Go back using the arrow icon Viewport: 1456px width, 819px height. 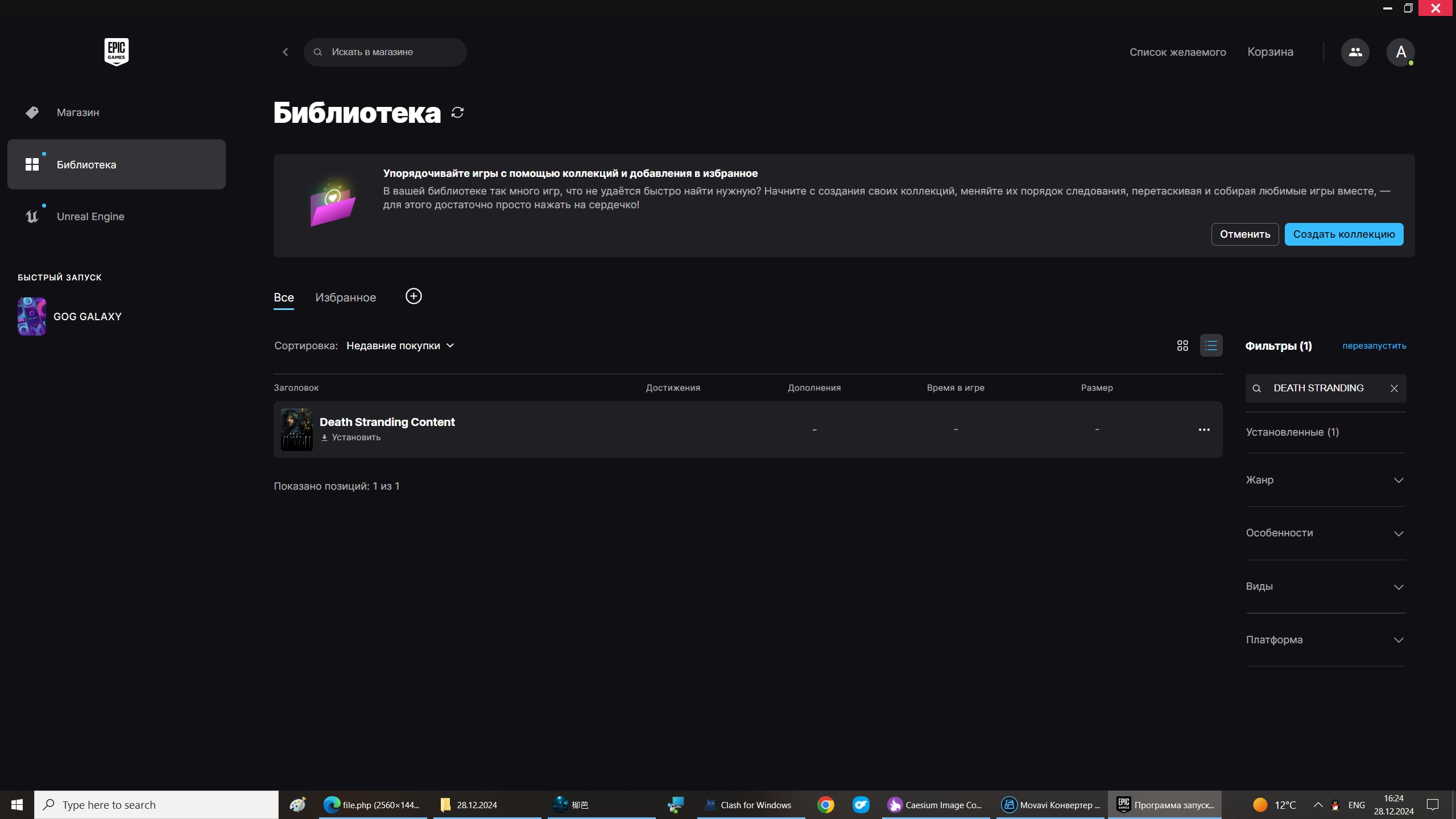(286, 52)
